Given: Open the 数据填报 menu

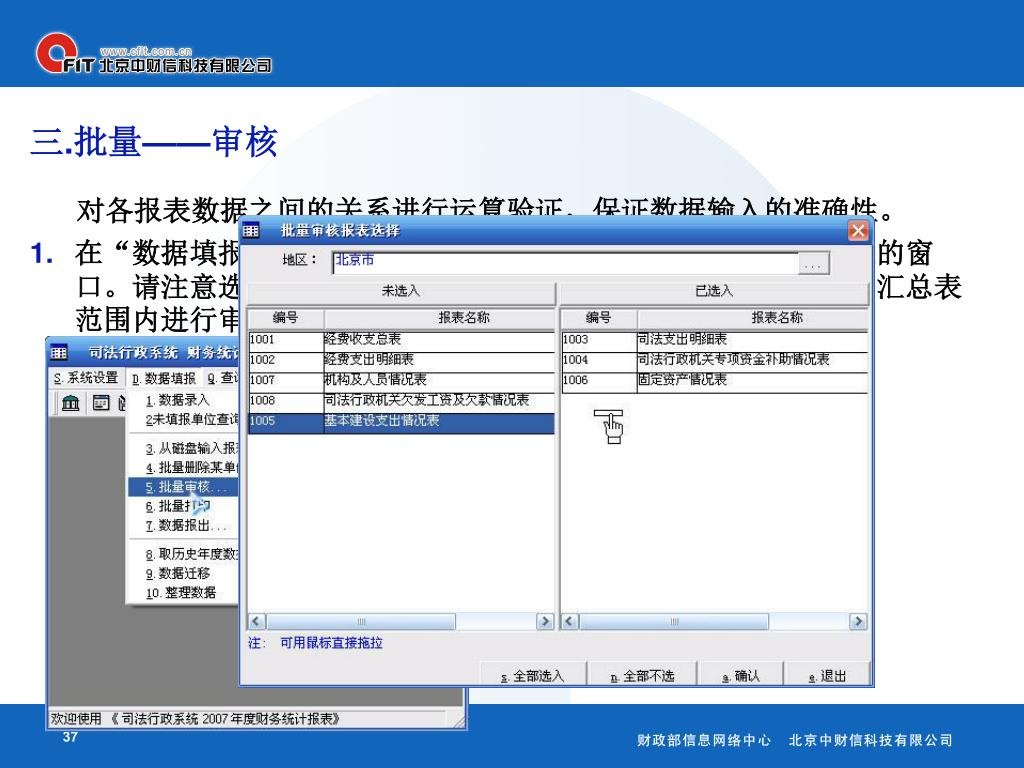Looking at the screenshot, I should (163, 378).
